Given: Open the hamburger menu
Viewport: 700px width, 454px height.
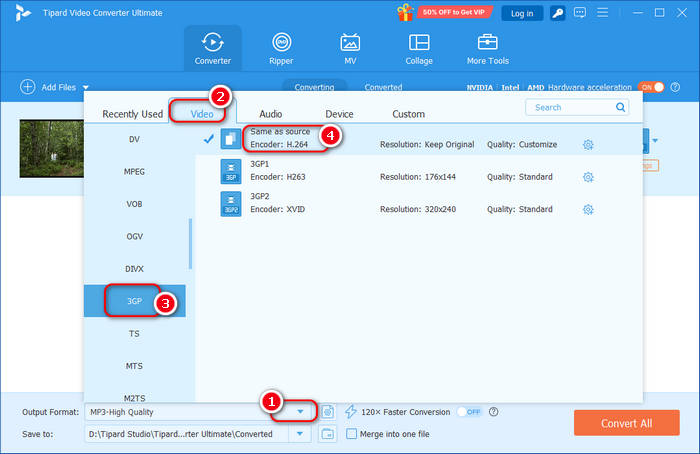Looking at the screenshot, I should click(602, 12).
